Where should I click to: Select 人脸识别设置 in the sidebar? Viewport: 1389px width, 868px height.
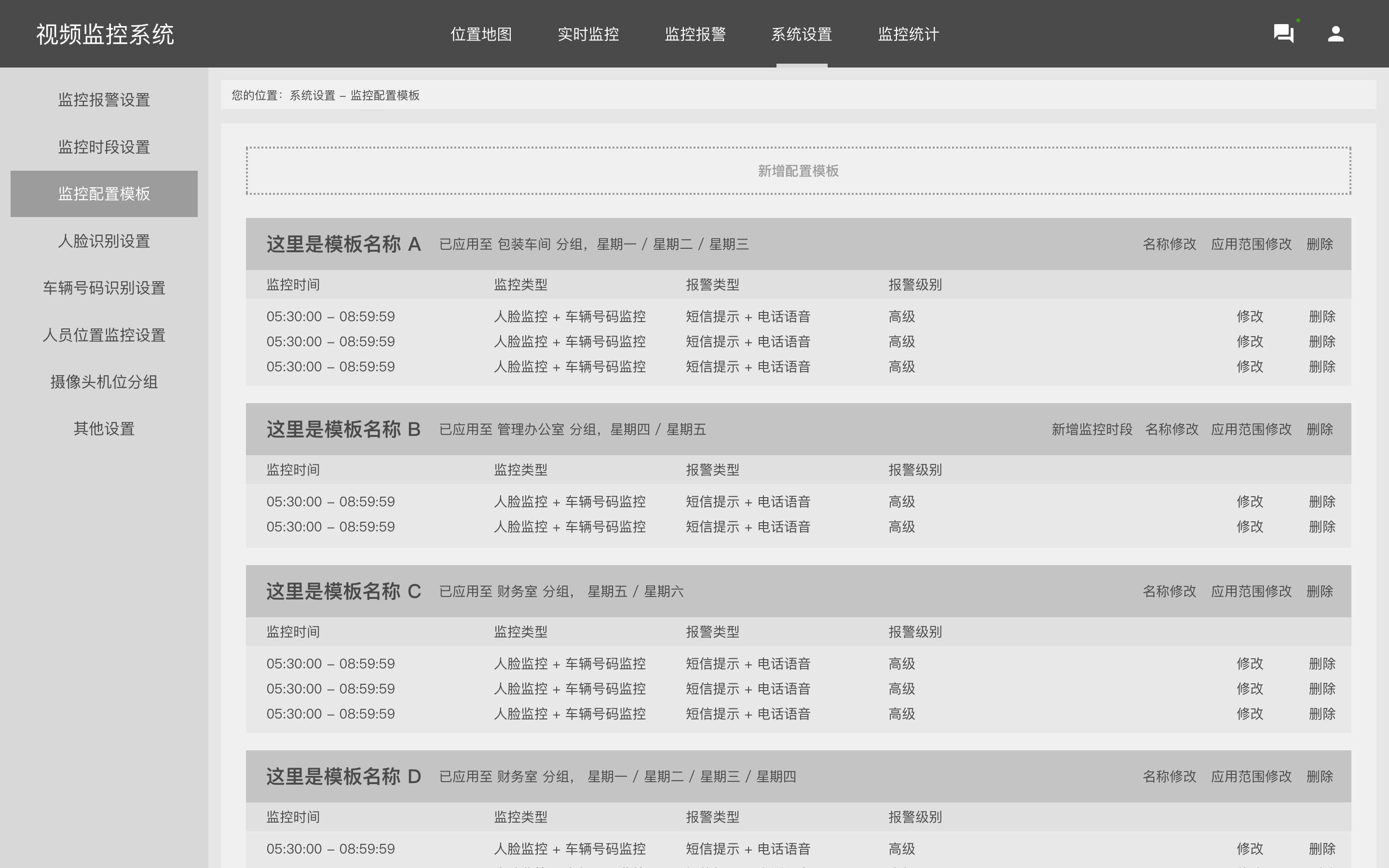104,241
